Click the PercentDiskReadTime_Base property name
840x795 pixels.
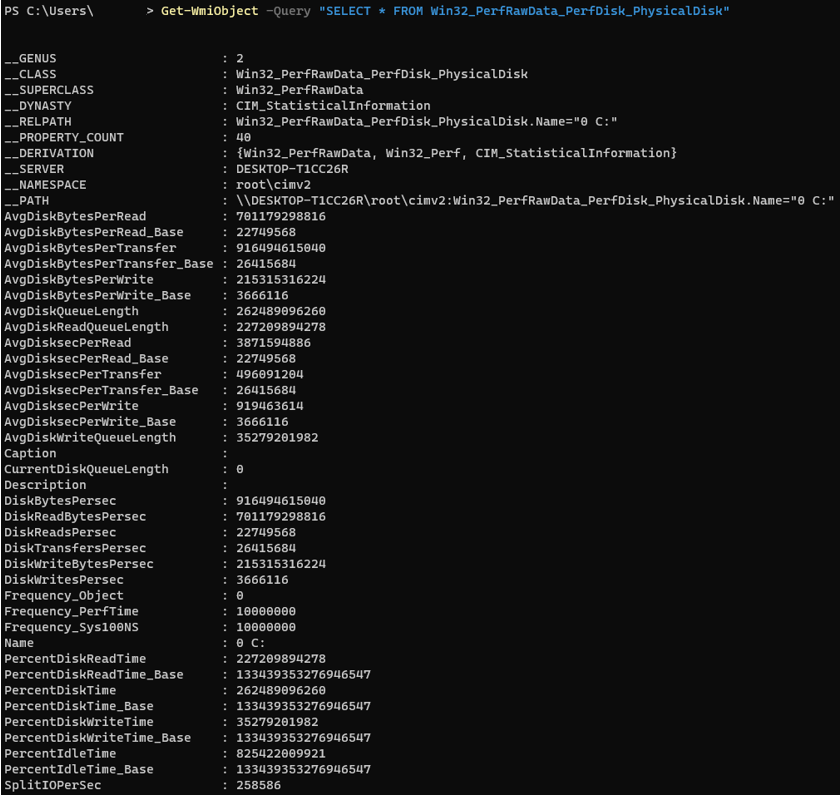(x=94, y=674)
